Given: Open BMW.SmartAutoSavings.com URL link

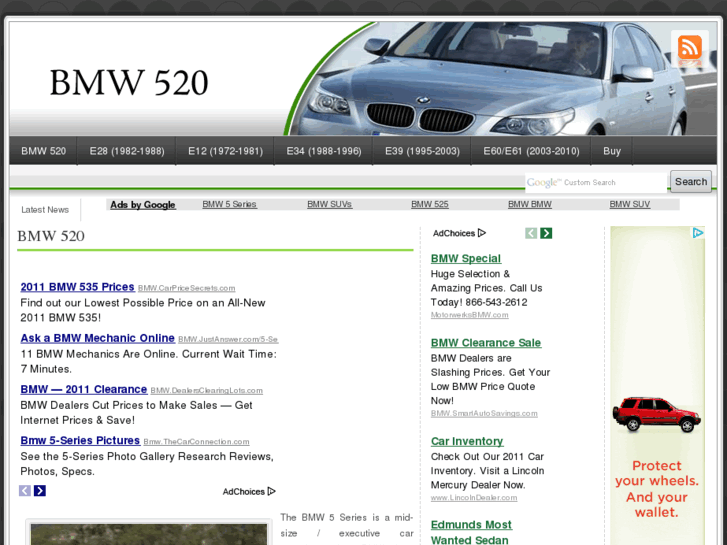Looking at the screenshot, I should click(x=484, y=413).
